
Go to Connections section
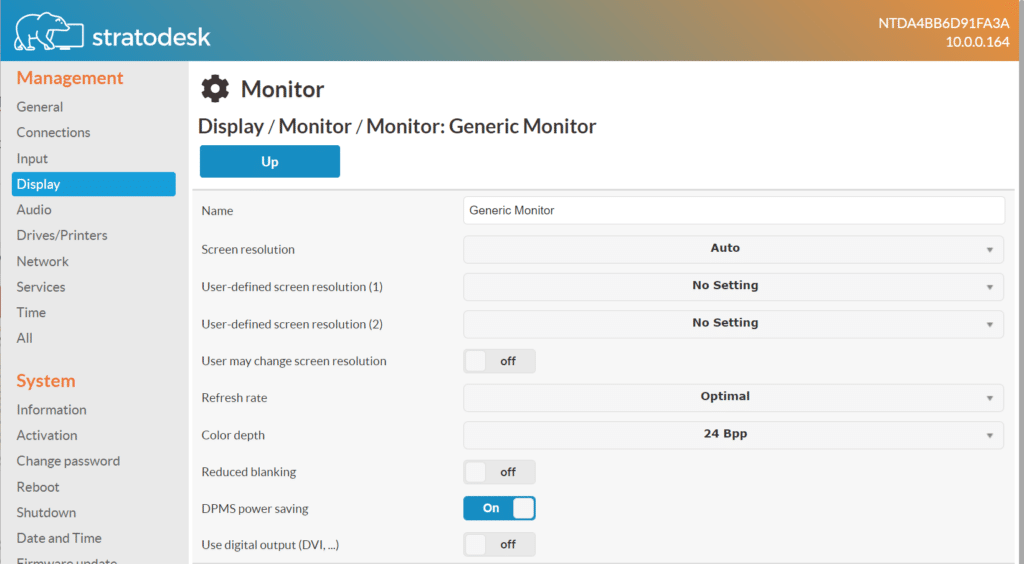pos(54,133)
